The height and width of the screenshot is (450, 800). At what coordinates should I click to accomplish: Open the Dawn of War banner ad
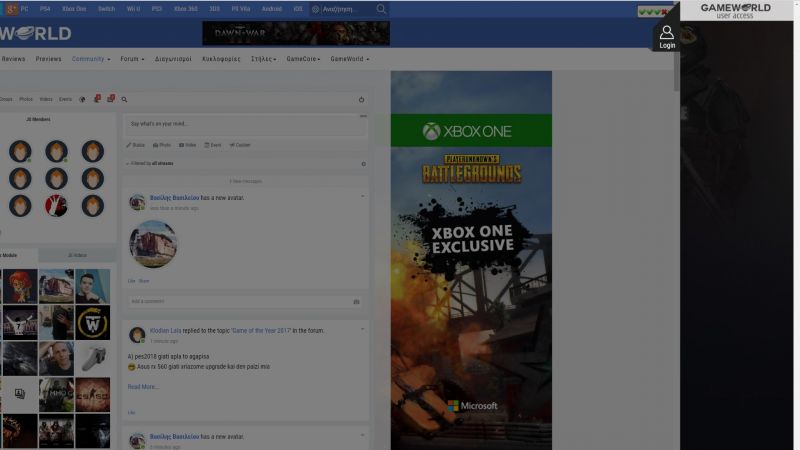point(296,33)
